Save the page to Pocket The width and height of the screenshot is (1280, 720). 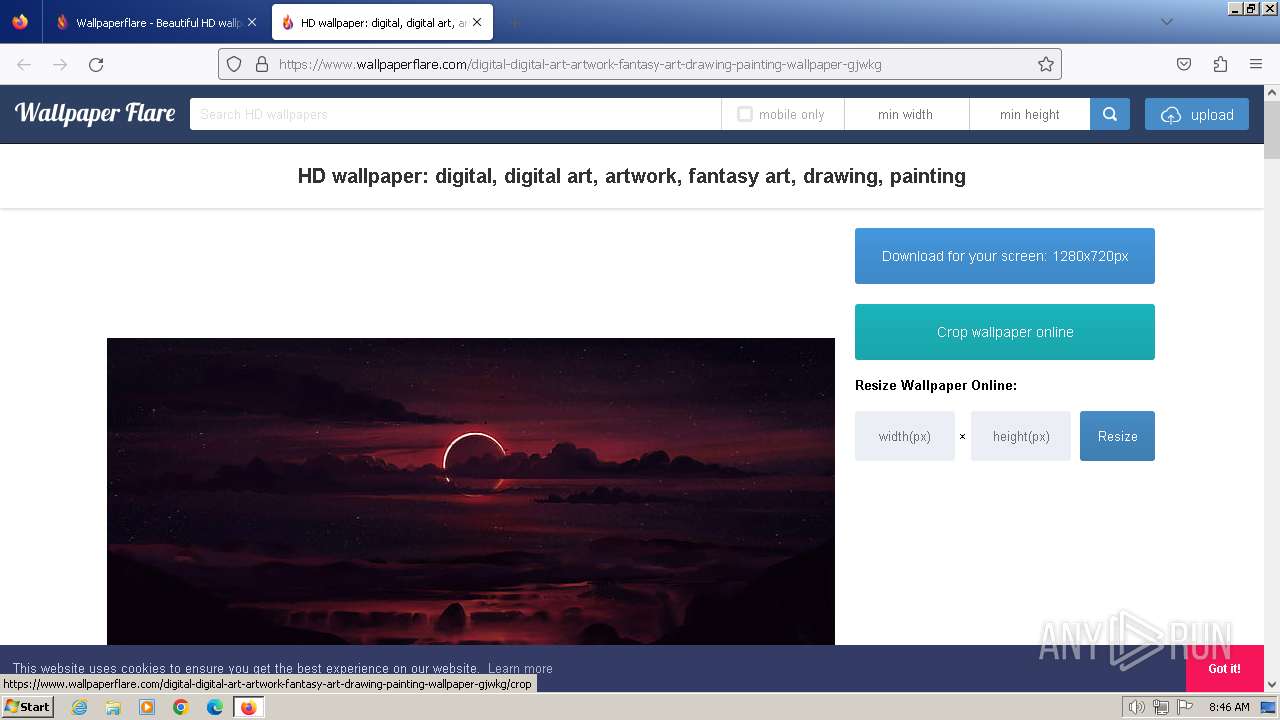click(x=1184, y=64)
